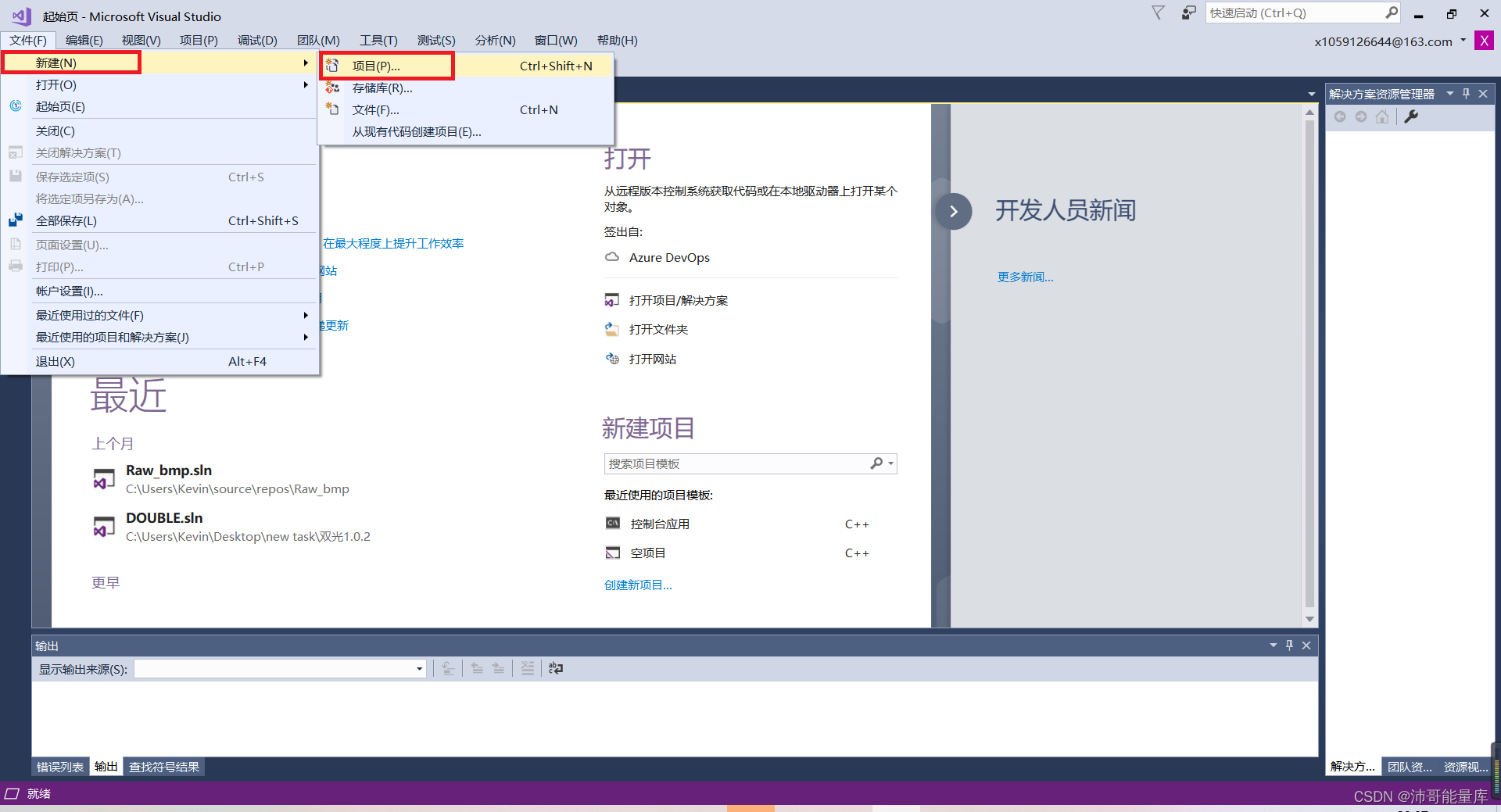This screenshot has height=812, width=1501.
Task: Choose 存储库(R)... from submenu
Action: coord(467,88)
